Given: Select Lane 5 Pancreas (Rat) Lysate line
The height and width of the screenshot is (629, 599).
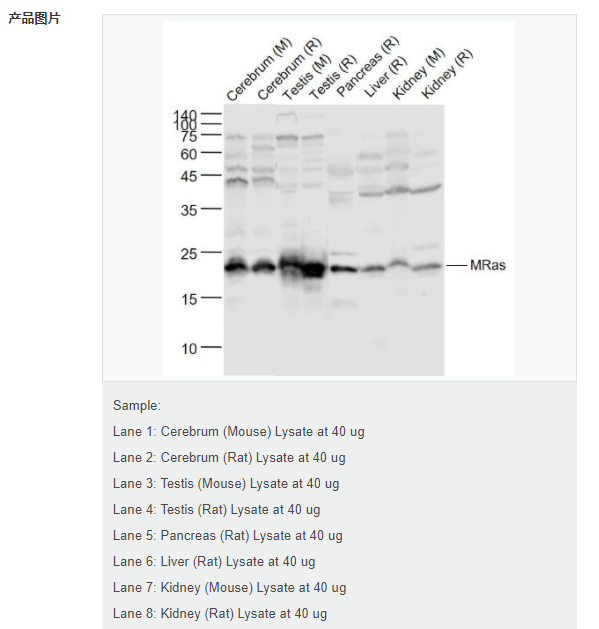Looking at the screenshot, I should [228, 536].
